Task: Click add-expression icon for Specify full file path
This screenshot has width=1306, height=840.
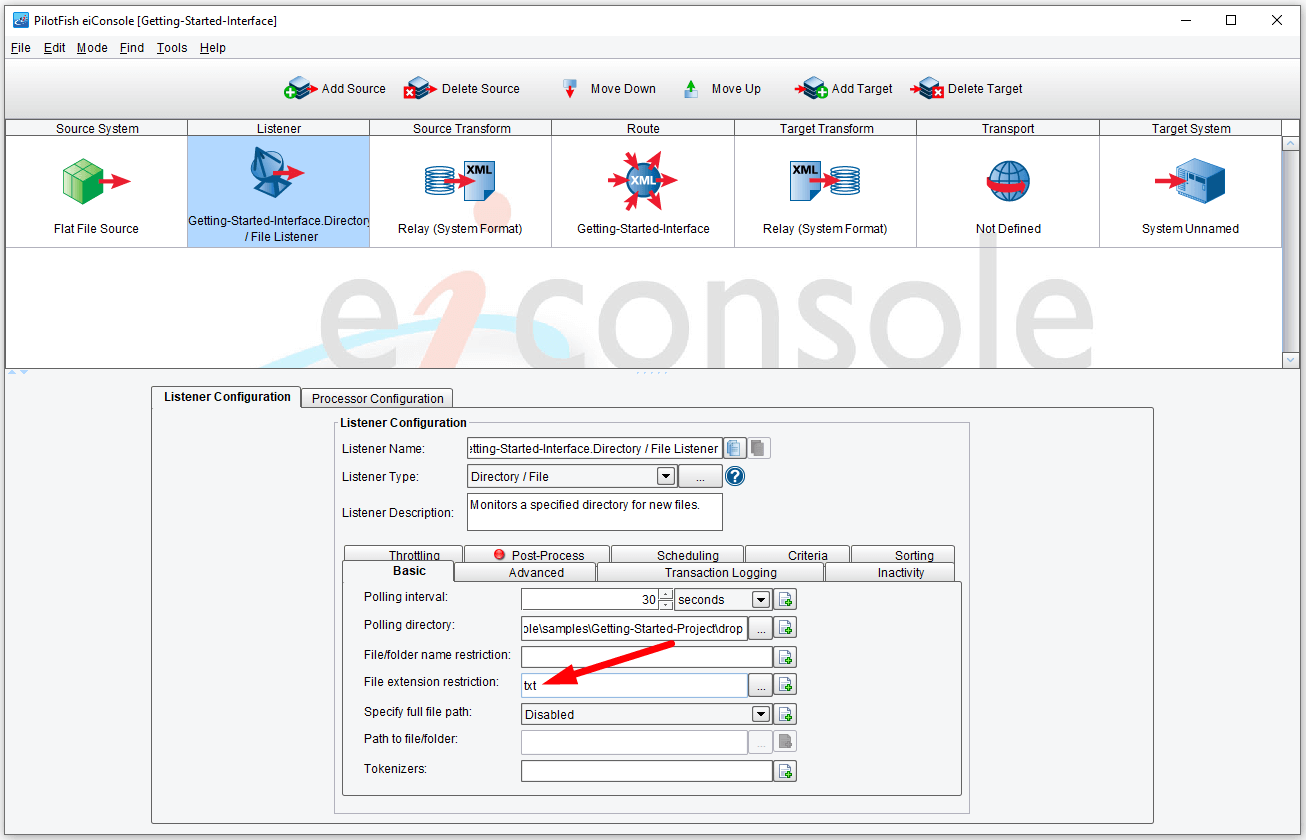Action: 786,714
